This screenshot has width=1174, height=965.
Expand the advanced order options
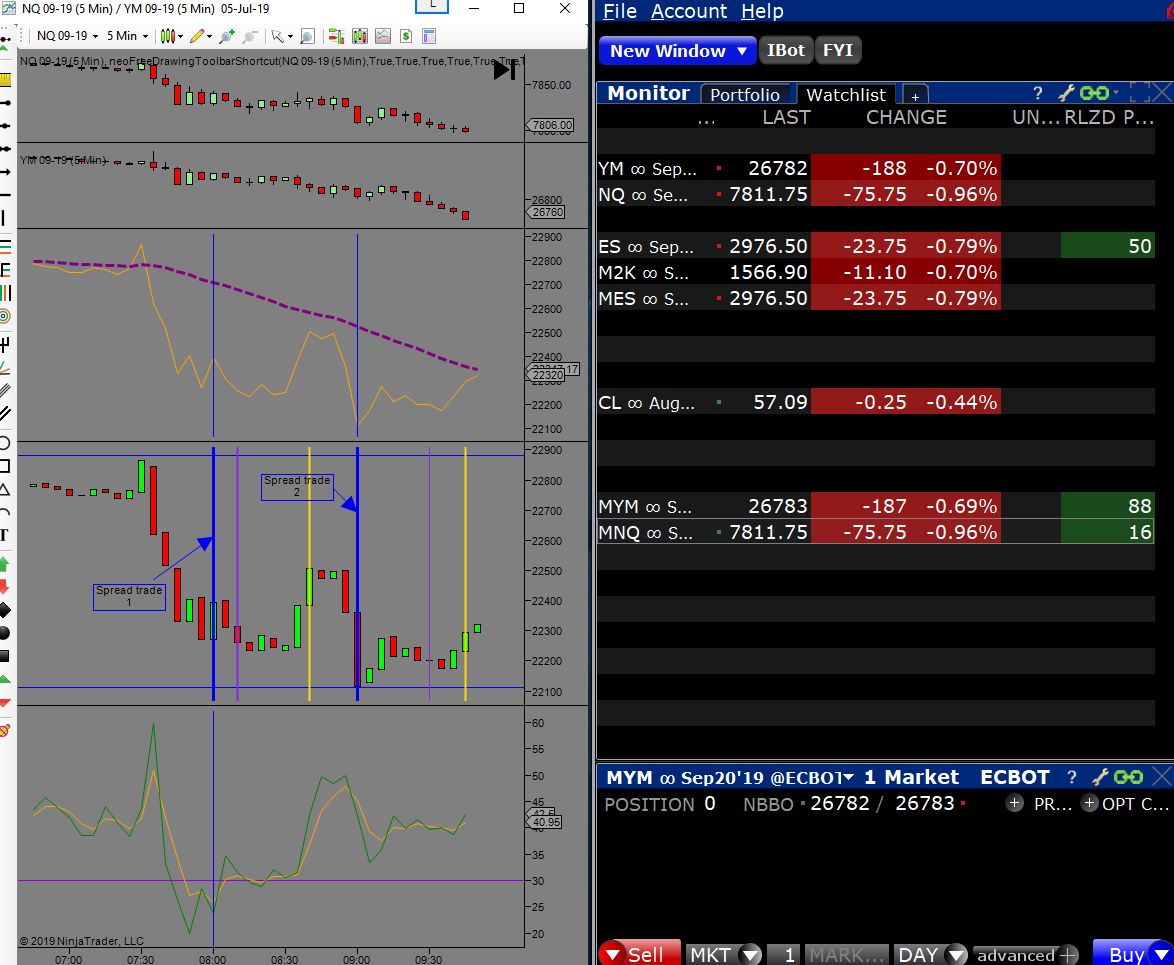(x=1027, y=955)
